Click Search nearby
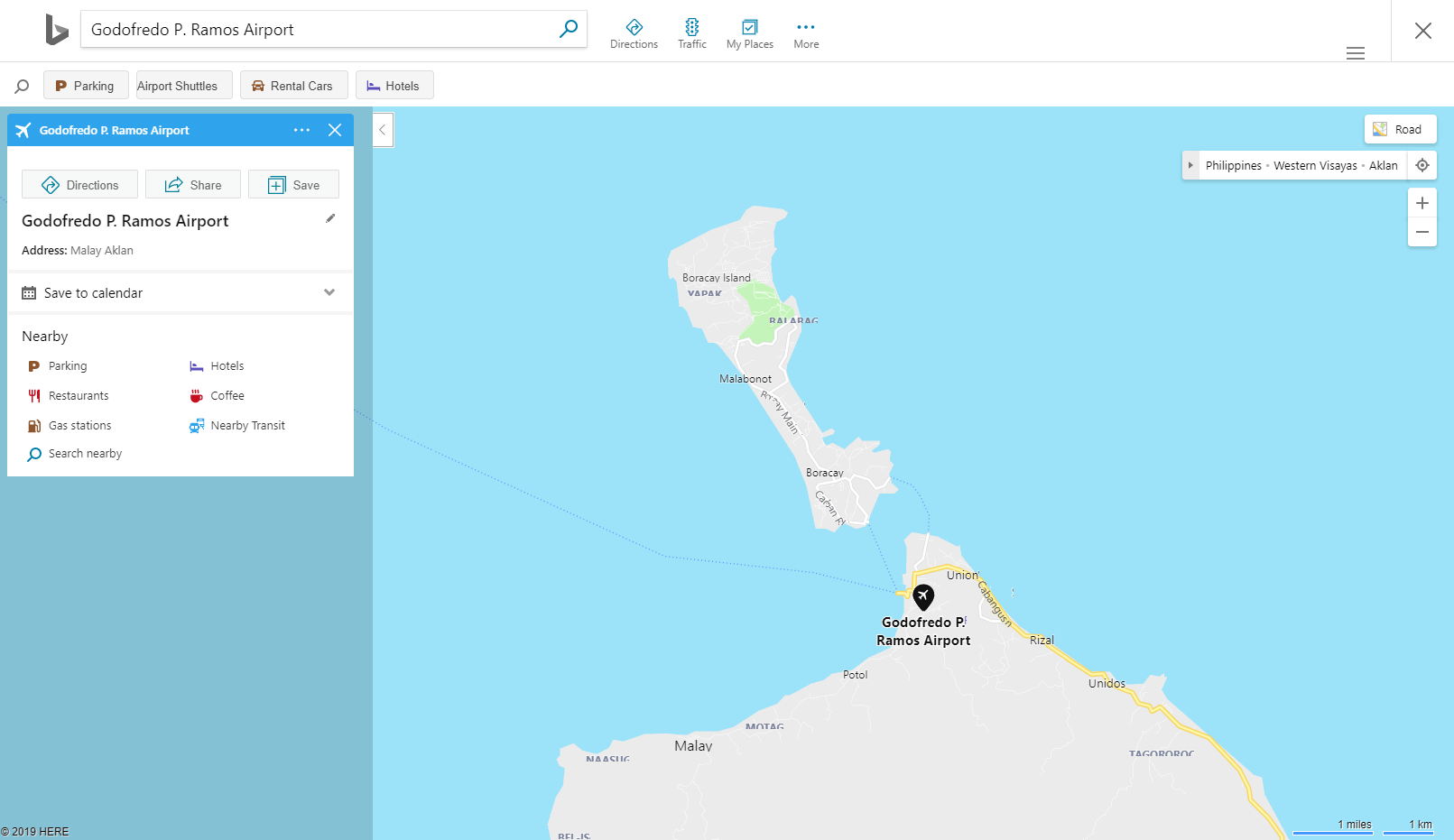The width and height of the screenshot is (1454, 840). click(x=74, y=453)
